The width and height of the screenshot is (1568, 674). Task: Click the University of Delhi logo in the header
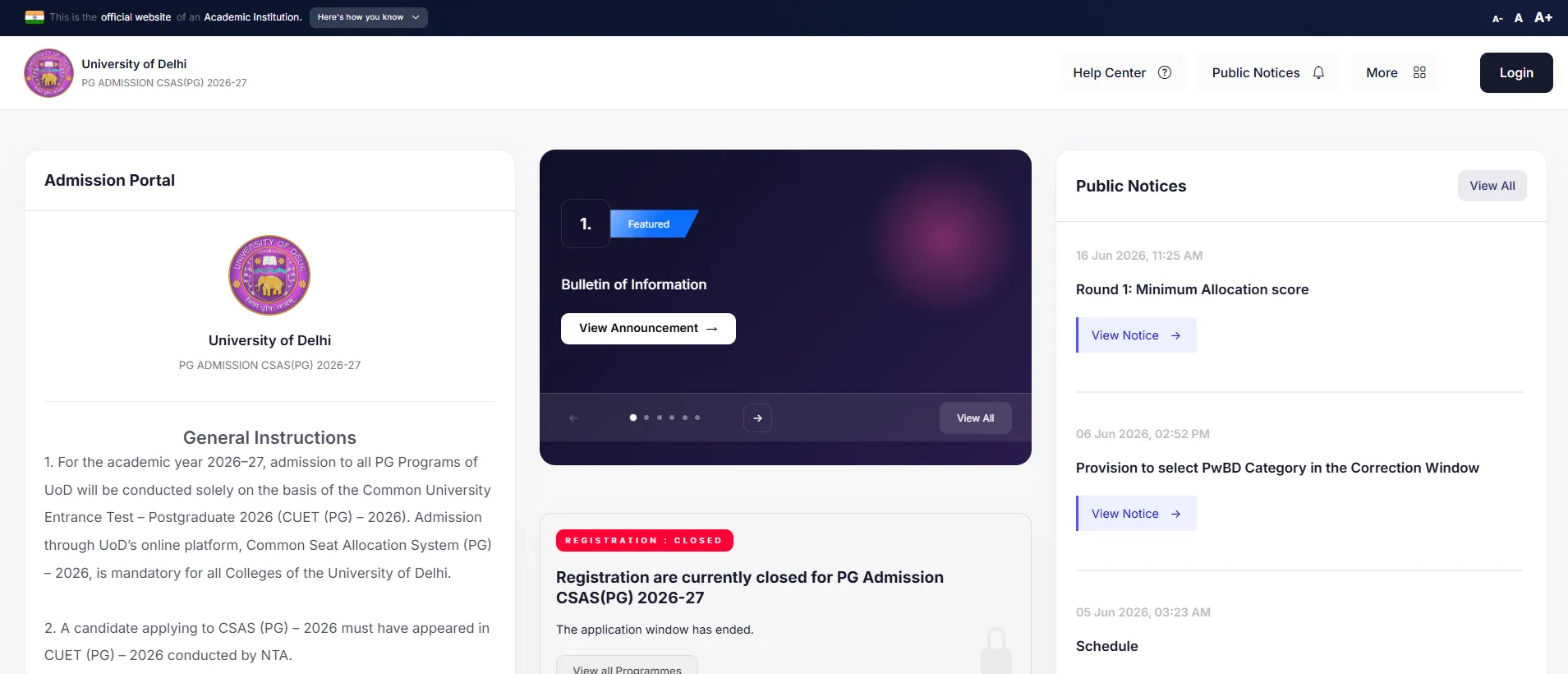[x=49, y=73]
